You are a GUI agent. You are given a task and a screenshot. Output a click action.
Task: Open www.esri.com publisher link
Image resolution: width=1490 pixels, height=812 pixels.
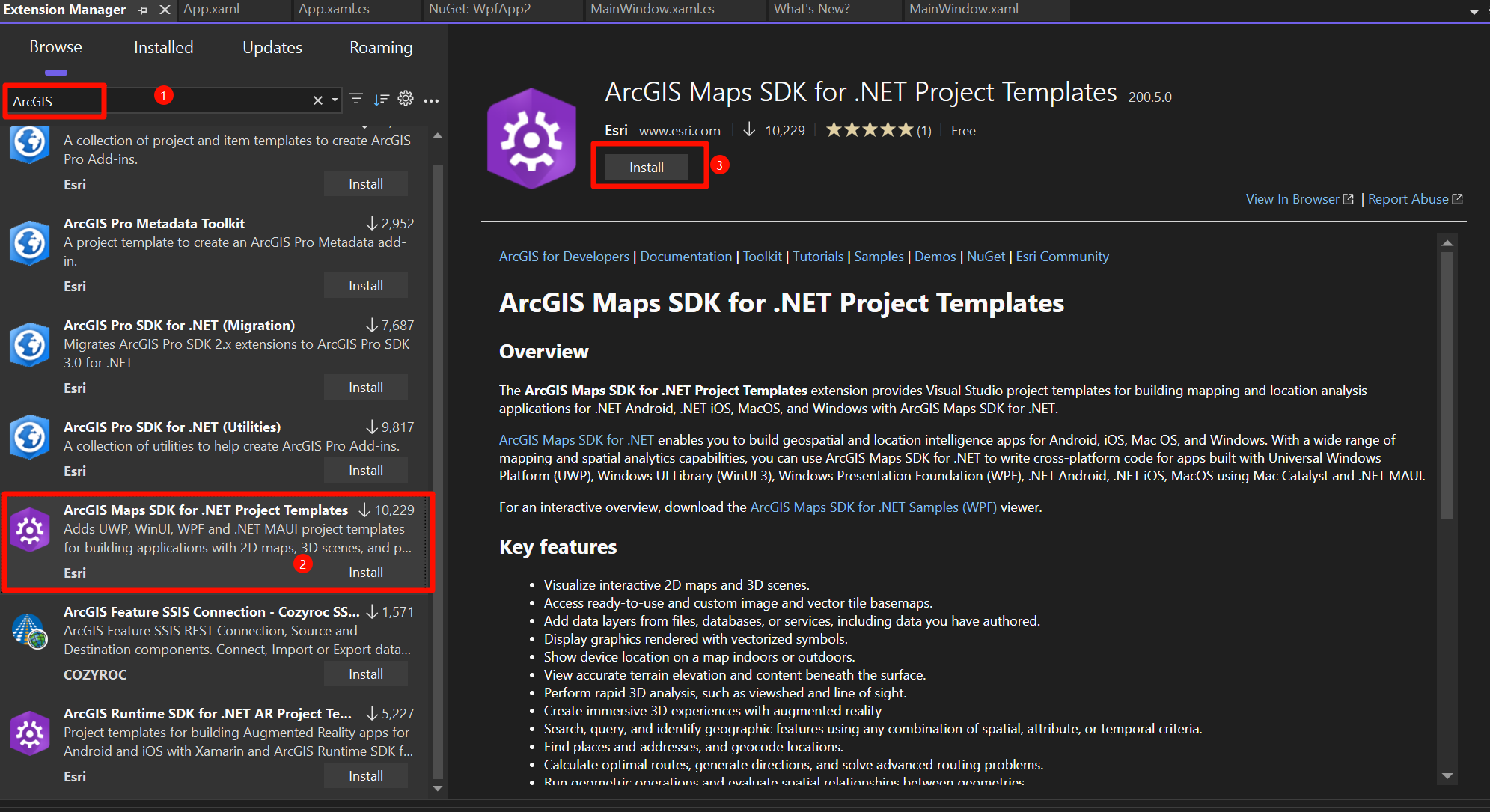coord(680,131)
